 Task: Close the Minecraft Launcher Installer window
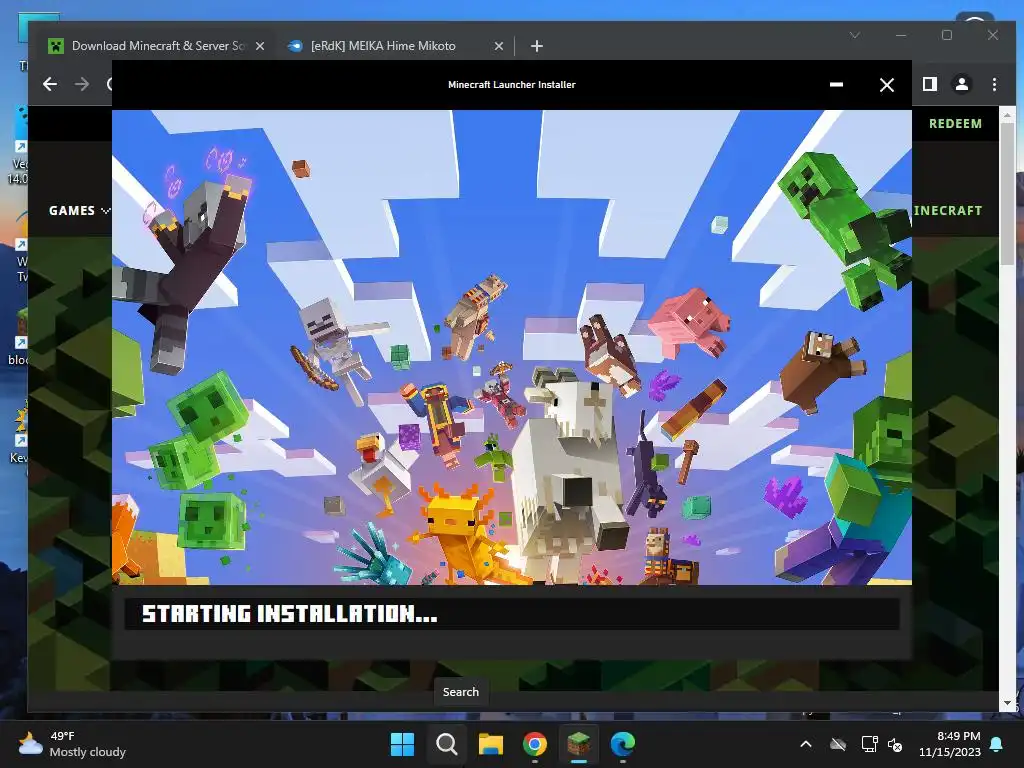(886, 85)
